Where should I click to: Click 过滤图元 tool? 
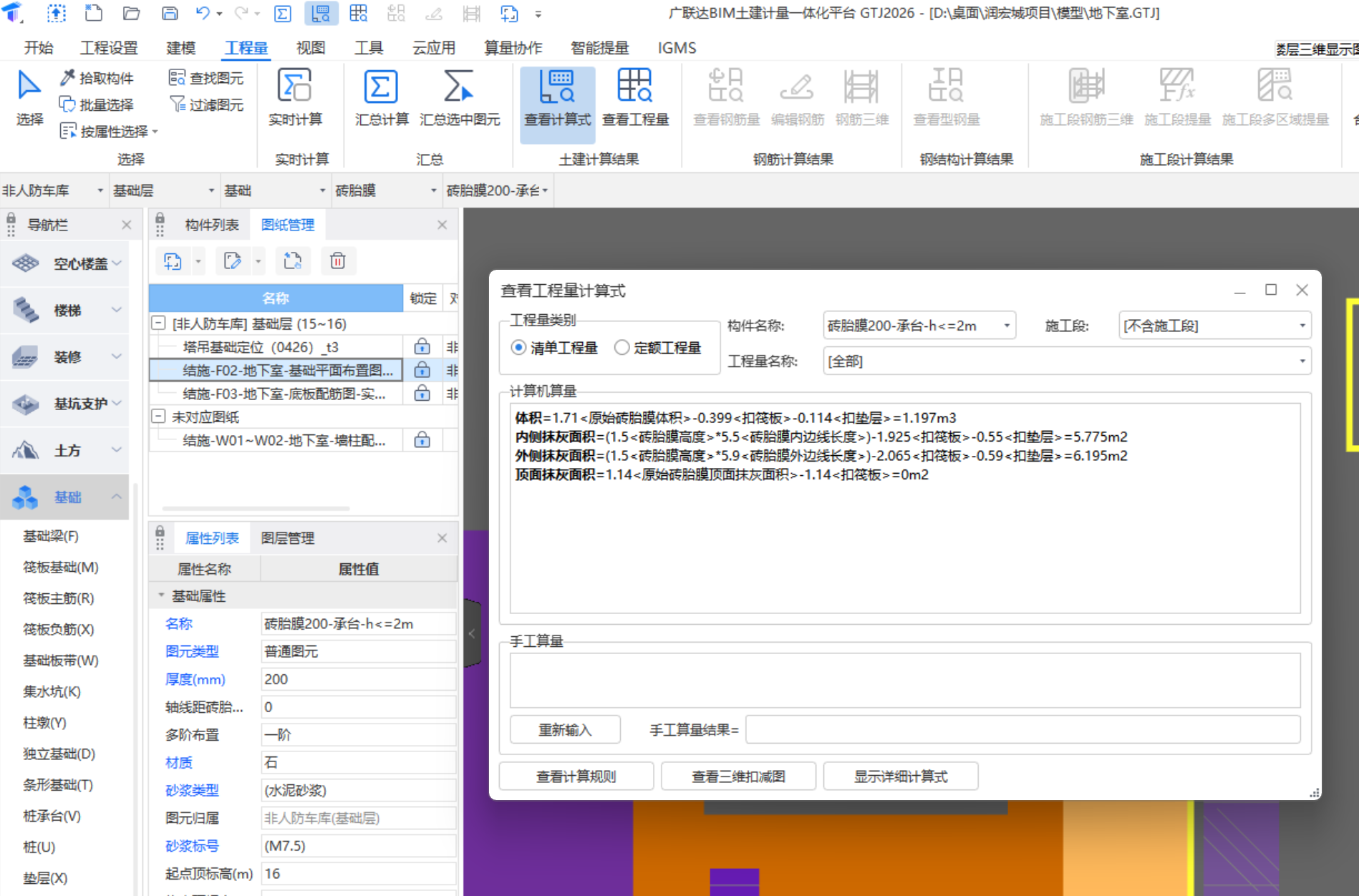(x=206, y=104)
